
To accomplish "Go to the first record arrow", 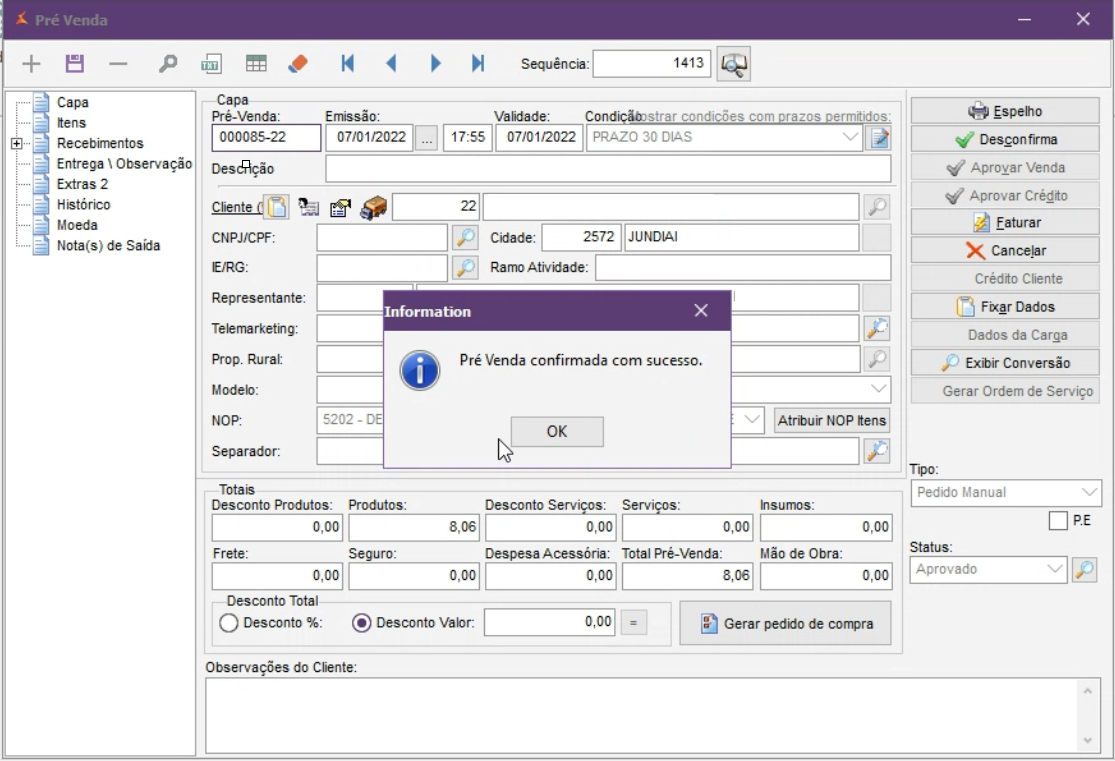I will pyautogui.click(x=347, y=64).
